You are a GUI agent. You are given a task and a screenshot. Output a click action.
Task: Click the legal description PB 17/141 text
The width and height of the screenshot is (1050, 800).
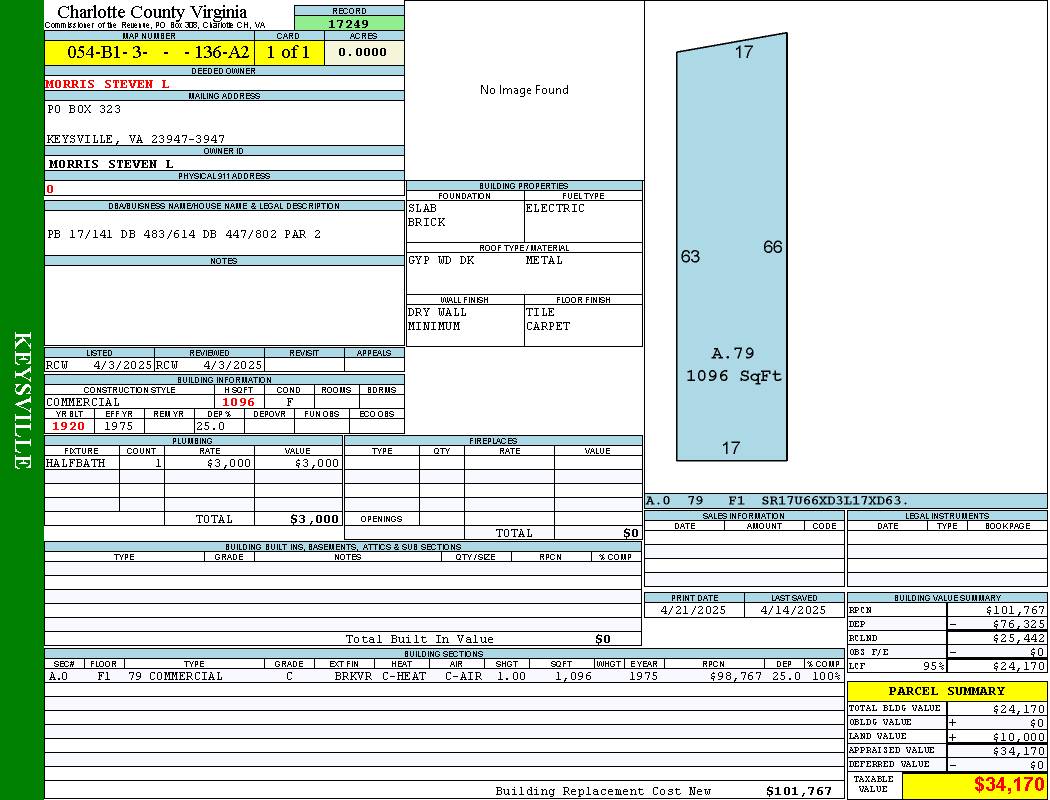(184, 234)
